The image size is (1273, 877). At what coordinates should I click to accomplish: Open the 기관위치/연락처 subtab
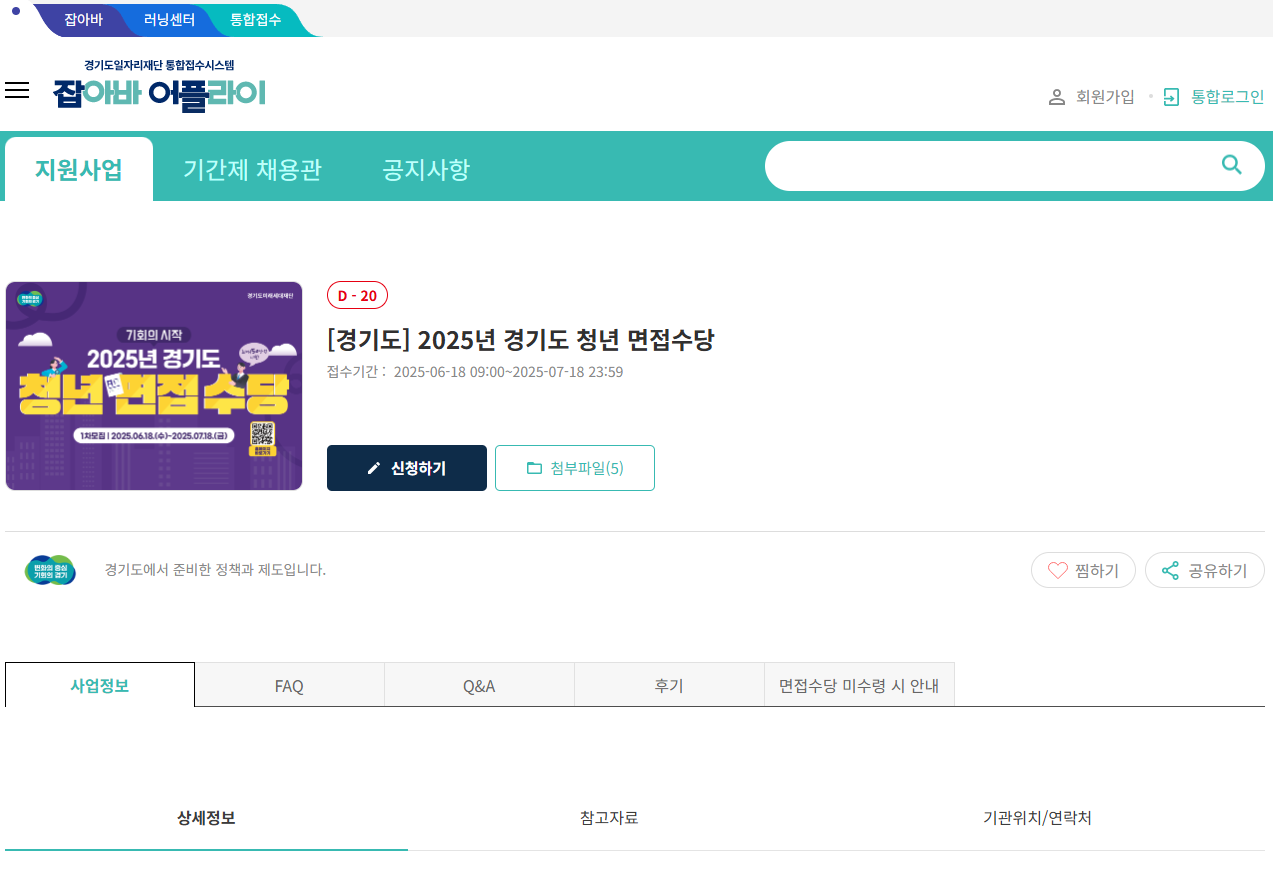coord(1038,817)
